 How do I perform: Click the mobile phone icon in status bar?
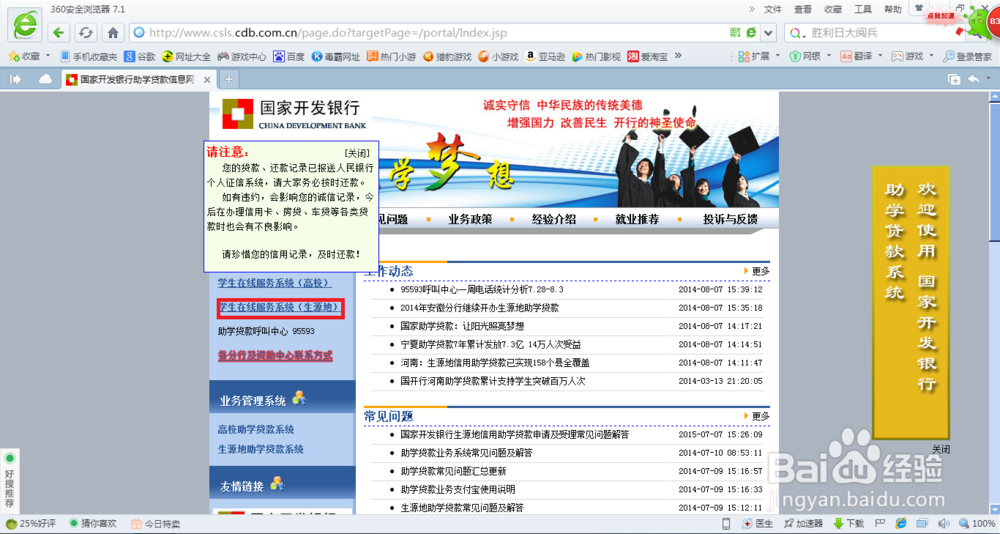726,524
